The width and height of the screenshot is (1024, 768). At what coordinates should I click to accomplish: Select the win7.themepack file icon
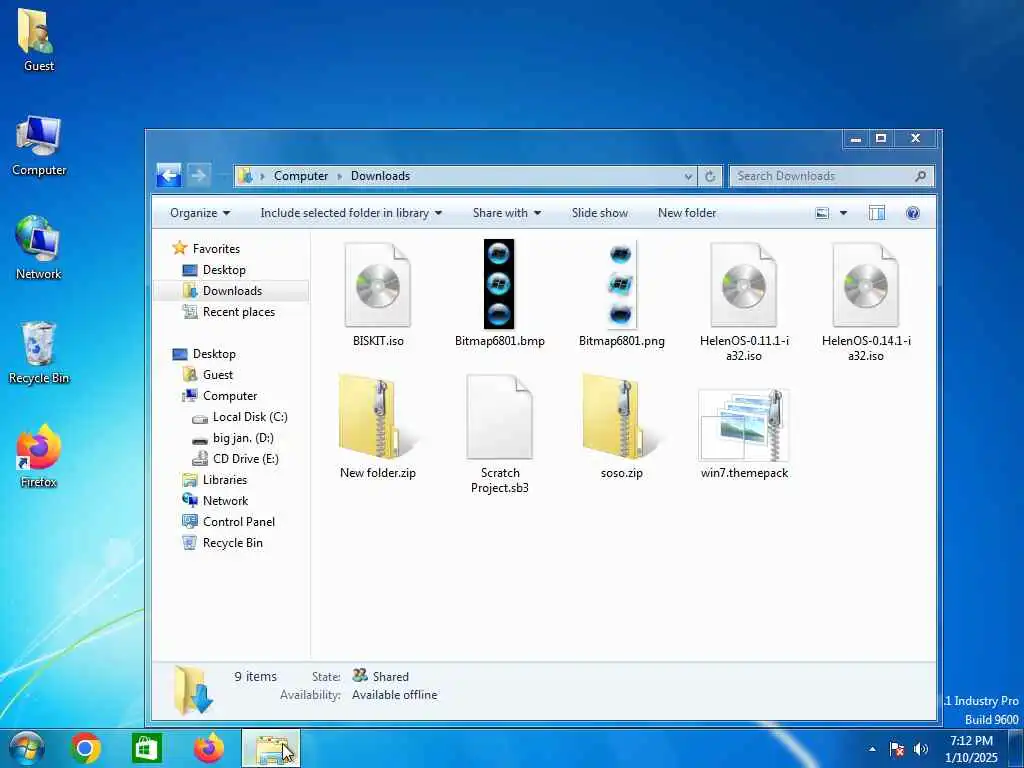tap(744, 424)
